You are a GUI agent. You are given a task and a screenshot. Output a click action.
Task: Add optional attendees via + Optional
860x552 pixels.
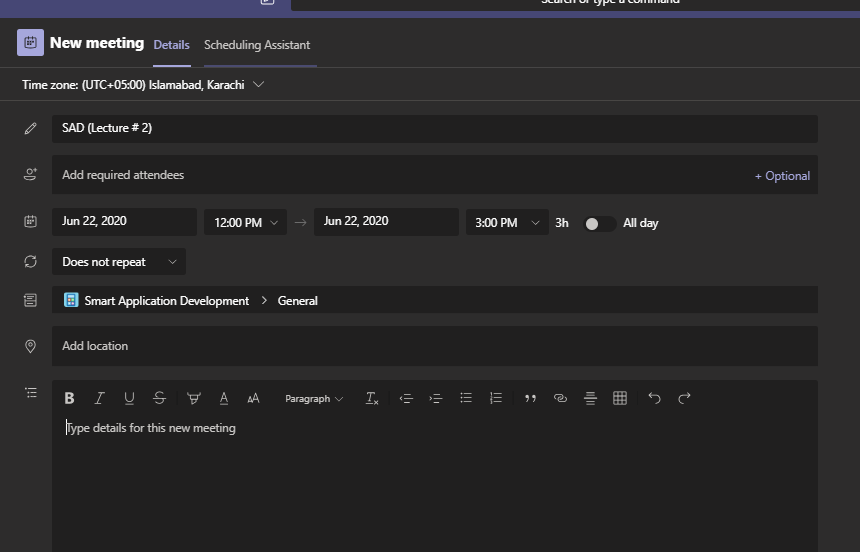[782, 176]
